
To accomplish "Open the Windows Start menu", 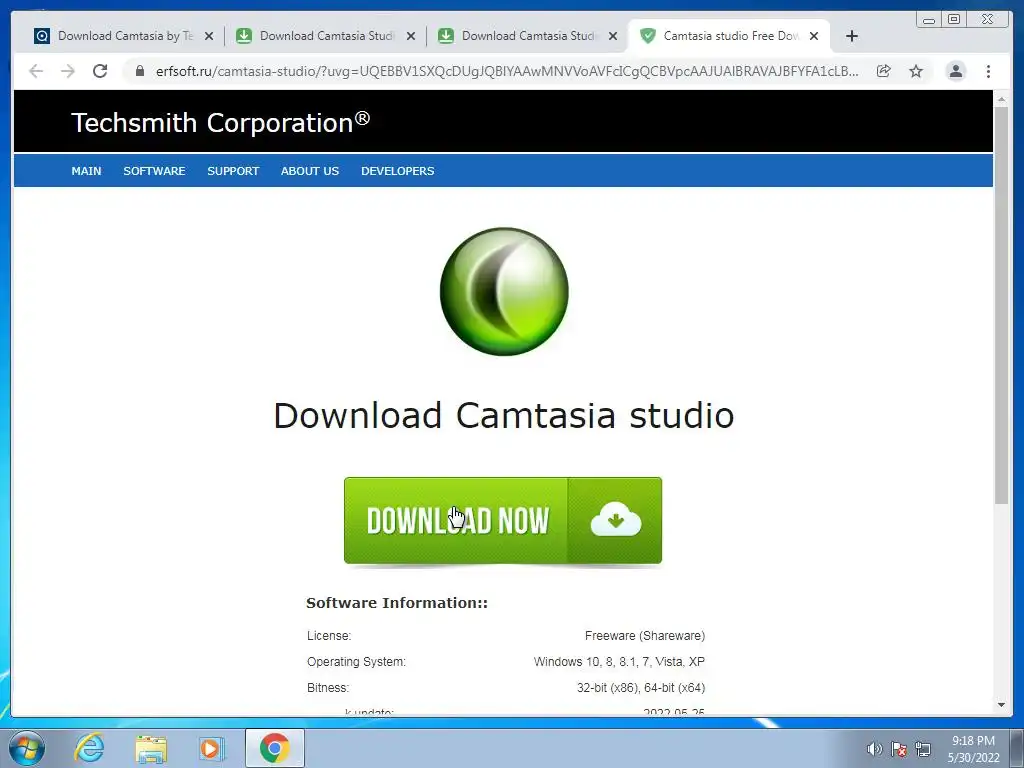I will tap(27, 748).
